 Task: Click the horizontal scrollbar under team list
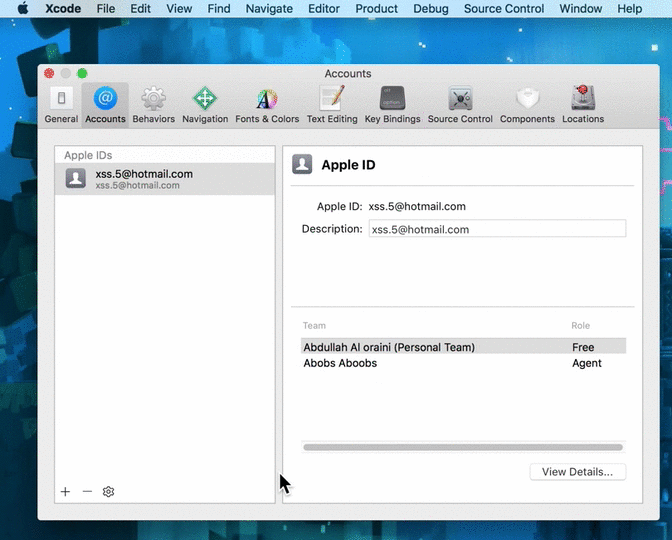462,447
